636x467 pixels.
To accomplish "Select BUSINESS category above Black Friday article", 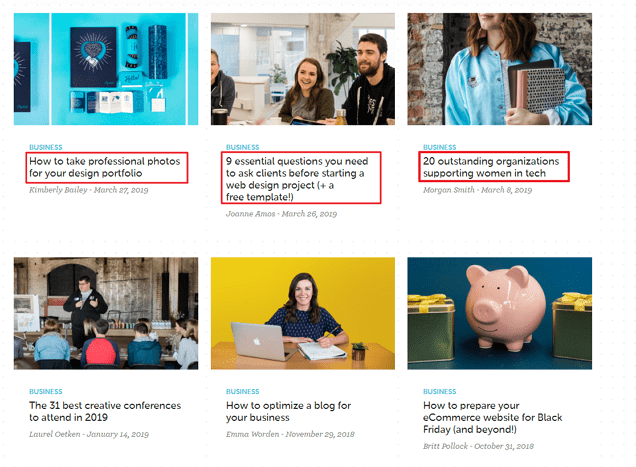I will tap(440, 391).
